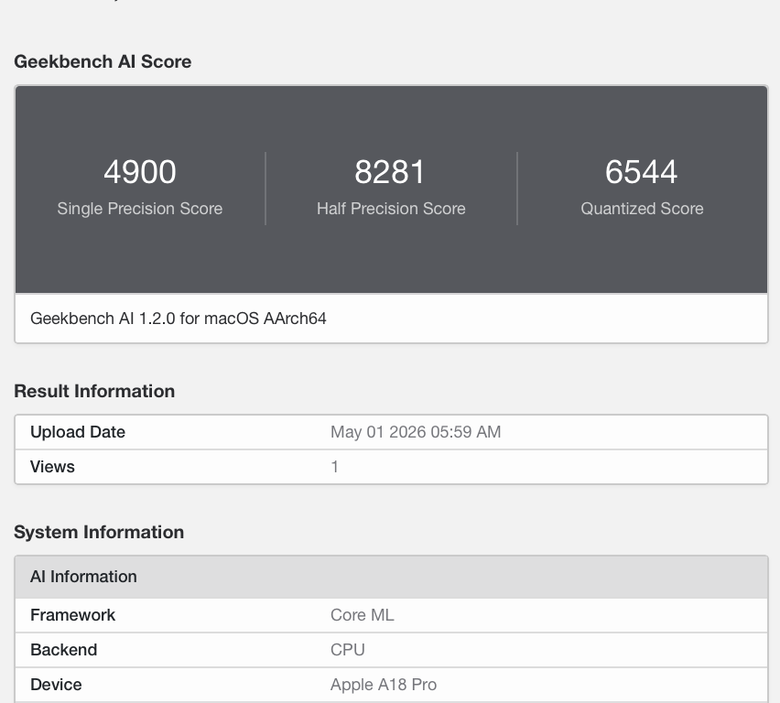Select the Half Precision Score value 8281
The width and height of the screenshot is (780, 703).
tap(390, 172)
